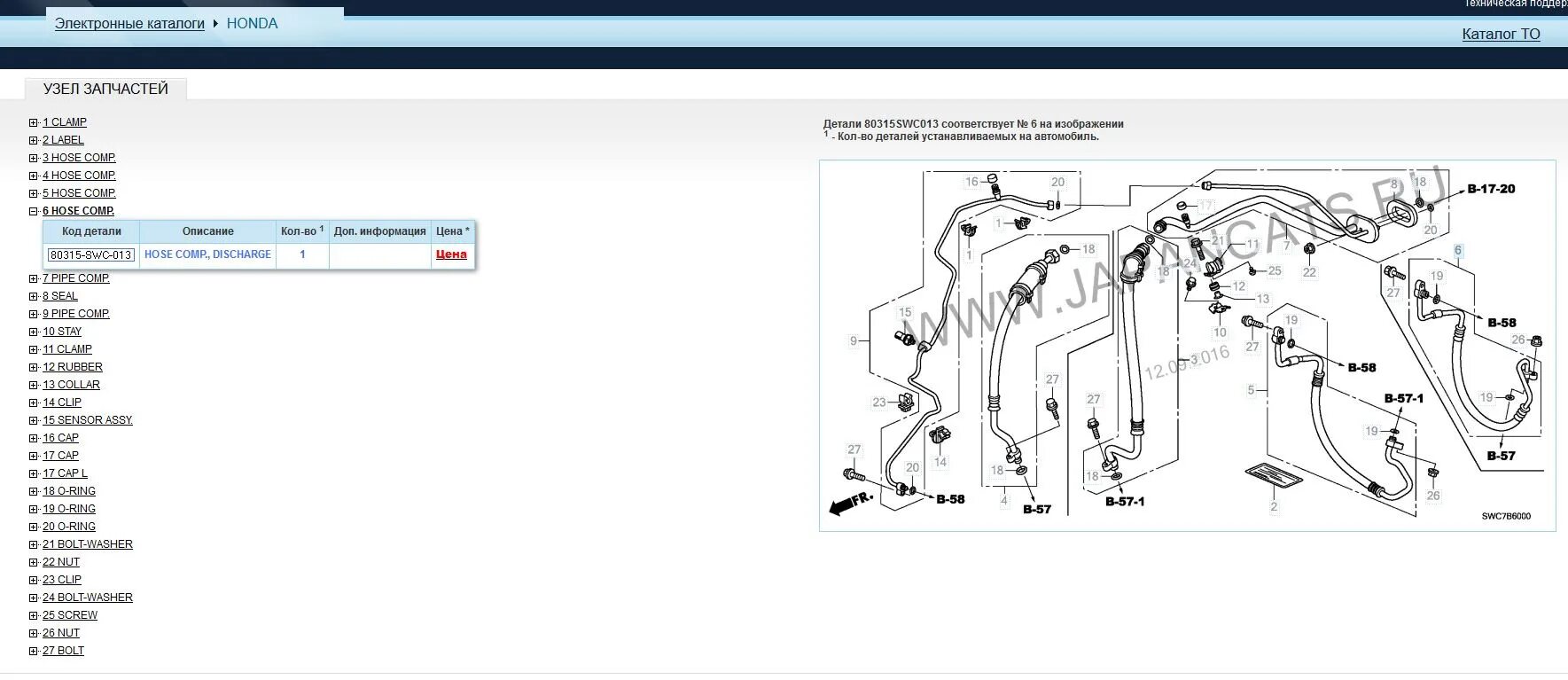Click callout number 6 on the diagram
1568x680 pixels.
click(1458, 251)
